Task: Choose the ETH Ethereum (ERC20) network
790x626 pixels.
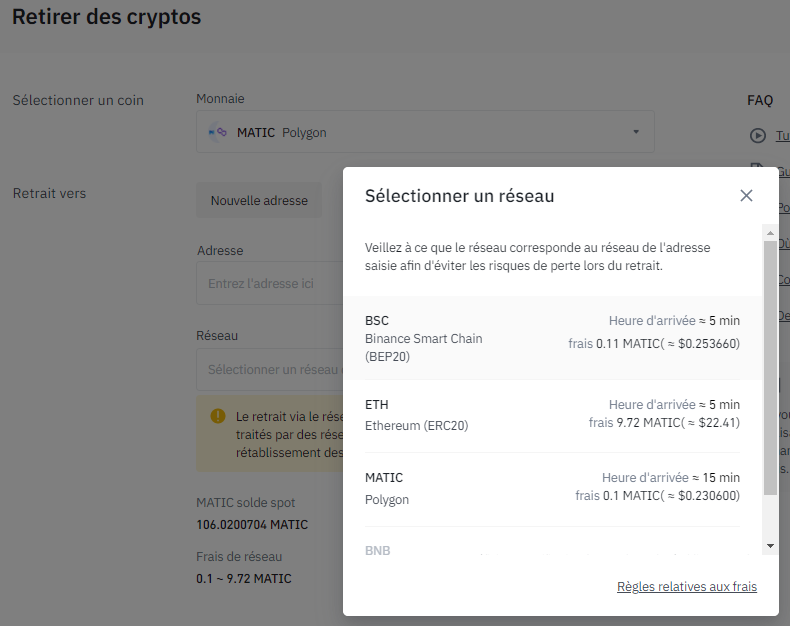Action: click(552, 415)
